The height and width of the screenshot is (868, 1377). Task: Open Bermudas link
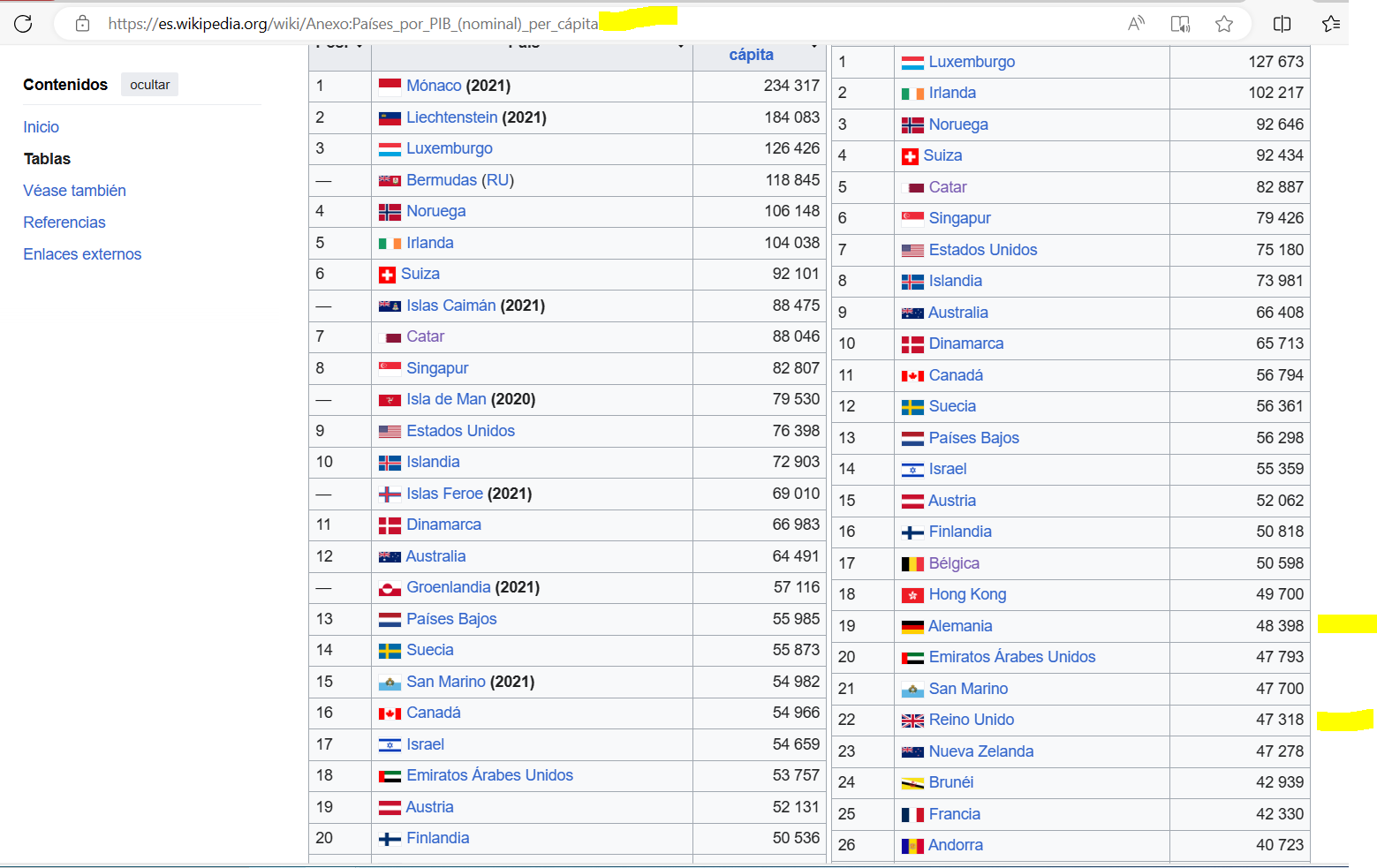pos(442,180)
